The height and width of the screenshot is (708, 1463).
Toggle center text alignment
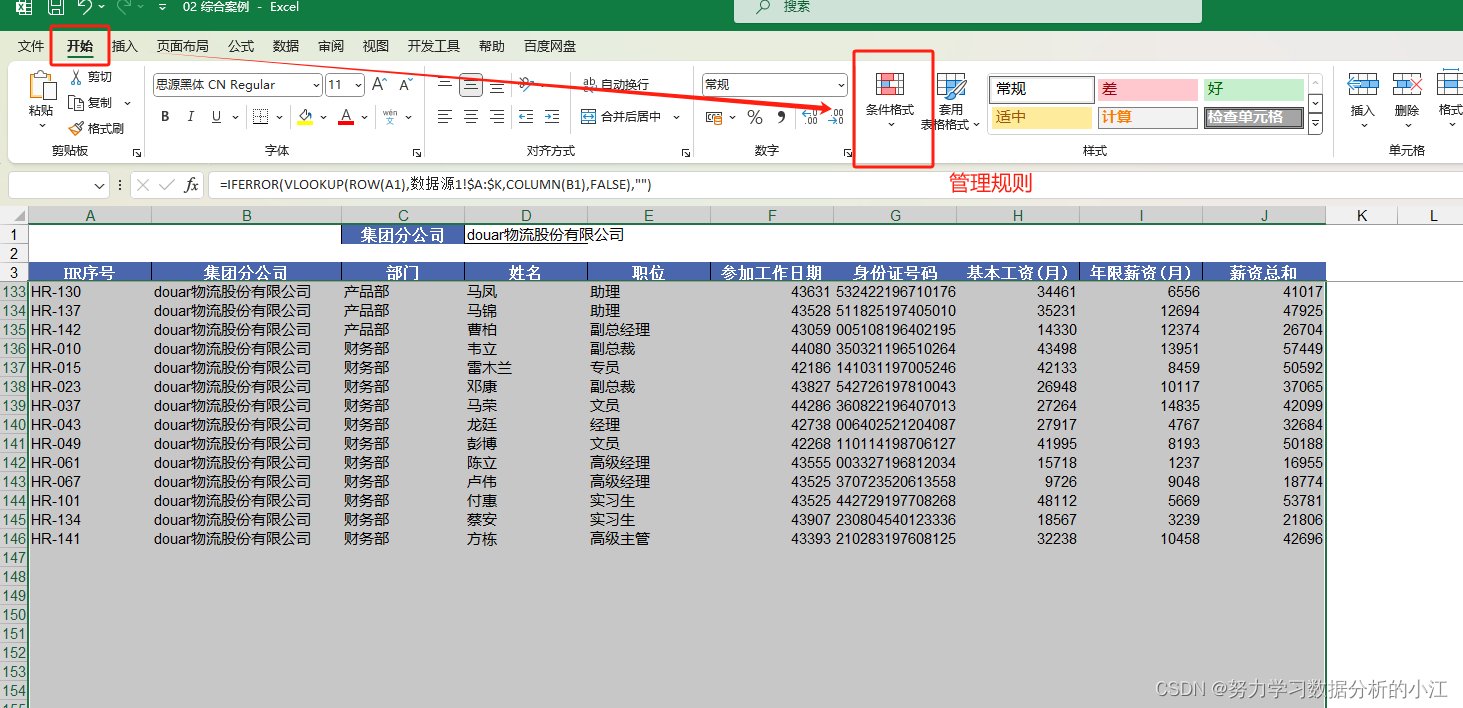coord(471,117)
